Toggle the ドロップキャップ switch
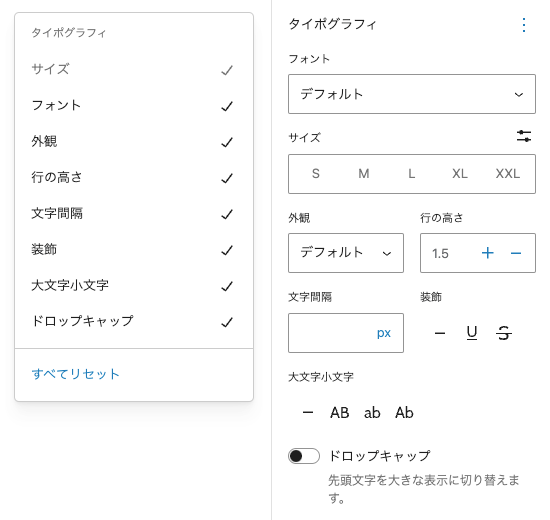 click(x=304, y=456)
